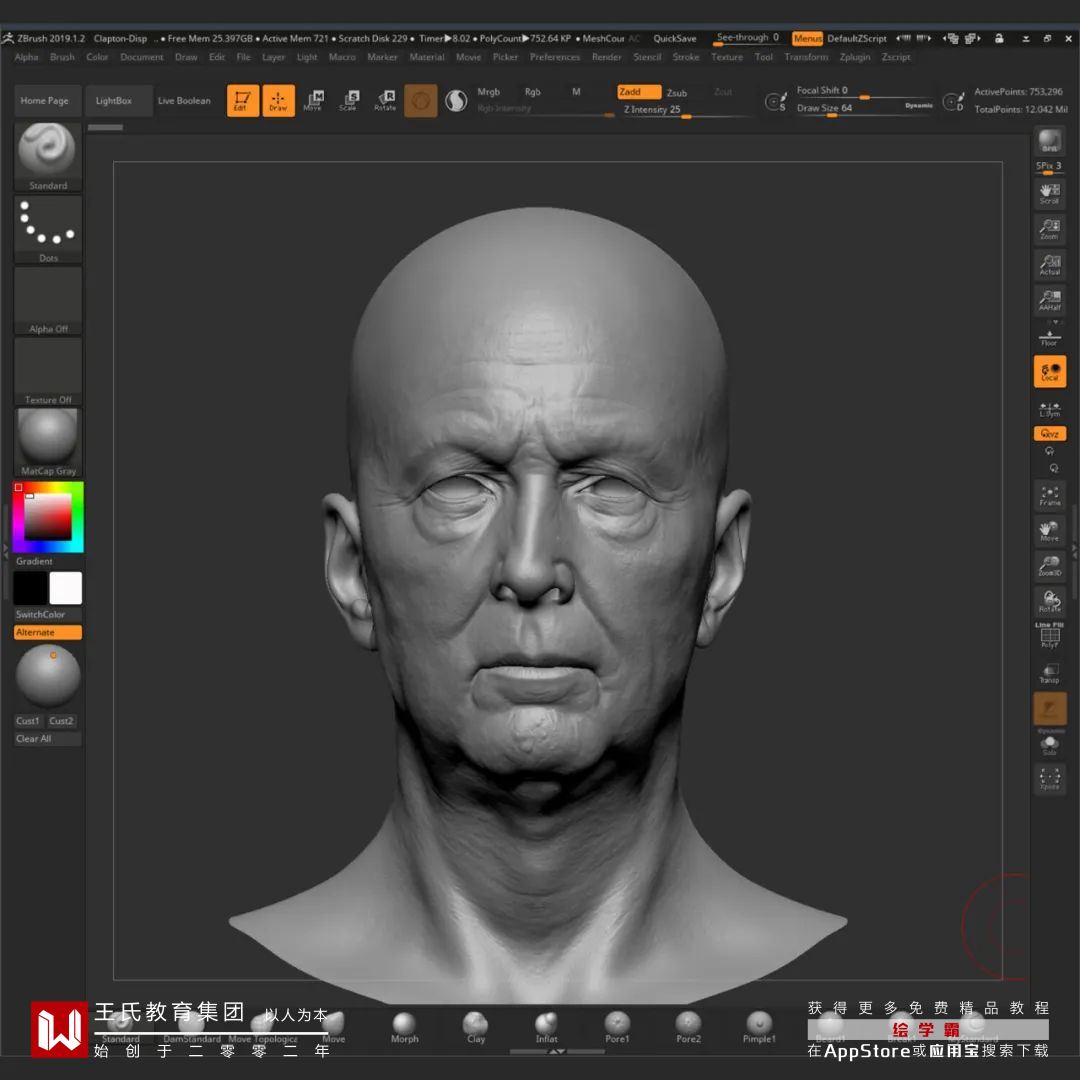Image resolution: width=1080 pixels, height=1080 pixels.
Task: Click the Zoom canvas icon
Action: point(1050,229)
